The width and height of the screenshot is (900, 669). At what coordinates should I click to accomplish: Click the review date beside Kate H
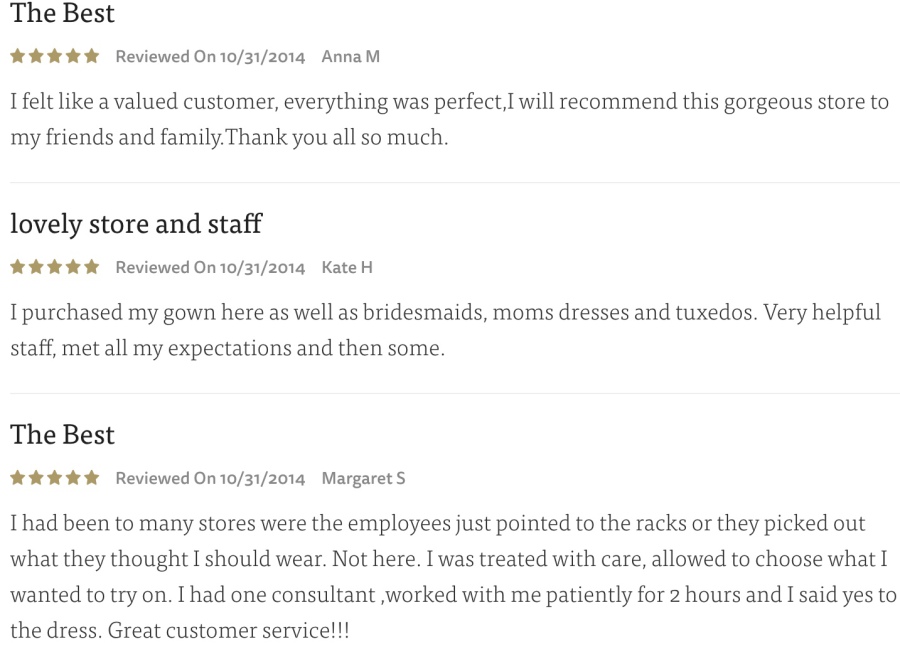[210, 268]
